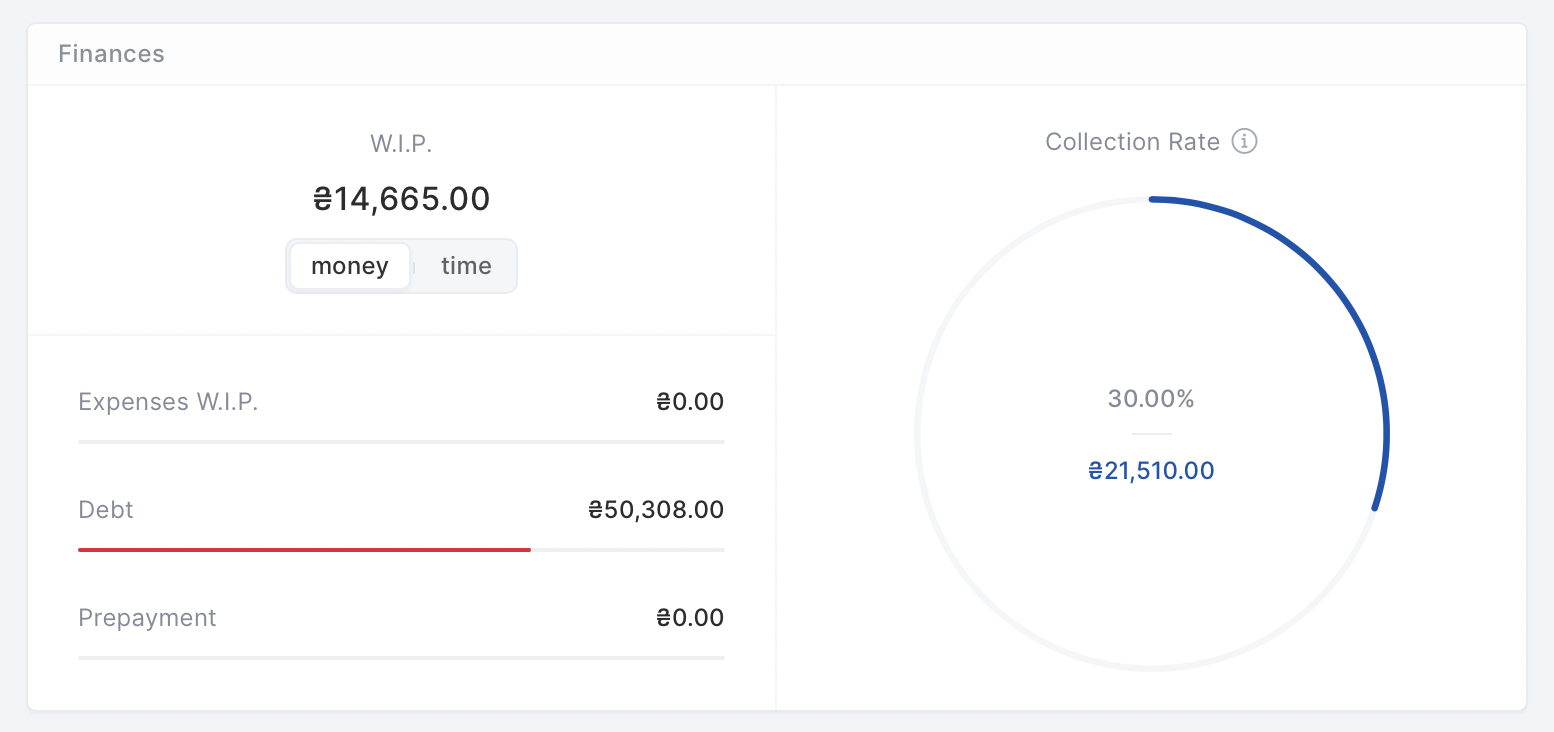1554x732 pixels.
Task: Click the Collection Rate title
Action: coord(1132,142)
